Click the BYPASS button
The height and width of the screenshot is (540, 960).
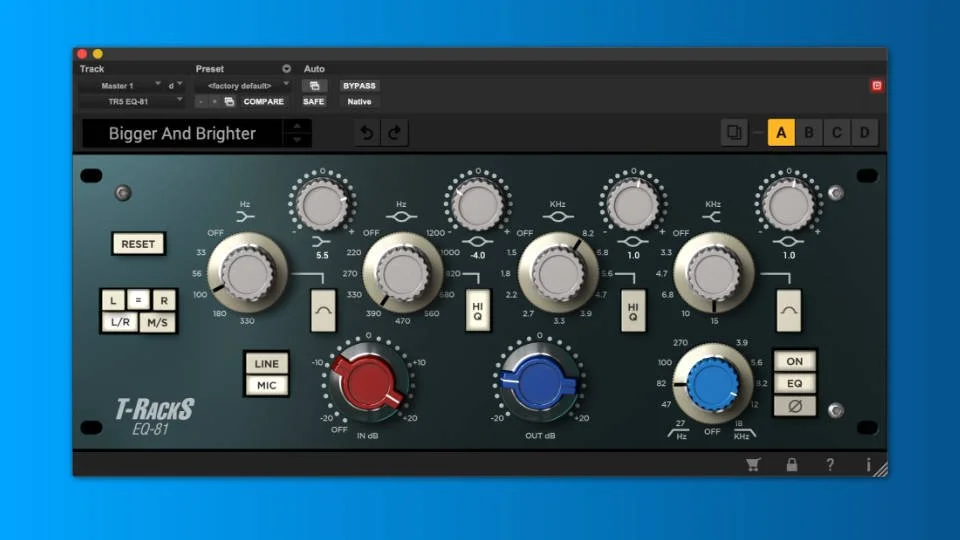359,86
